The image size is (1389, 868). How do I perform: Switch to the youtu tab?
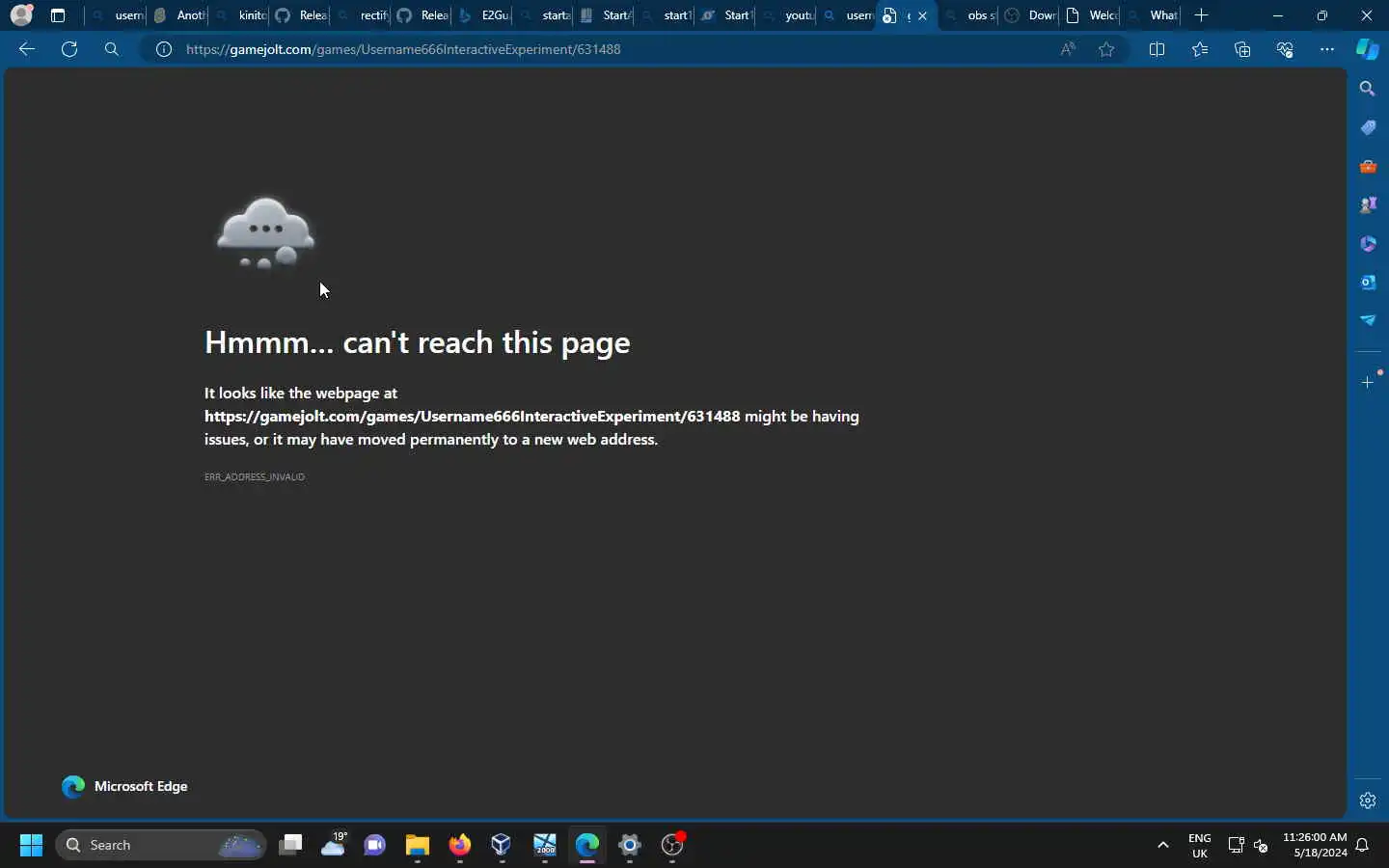pos(787,15)
